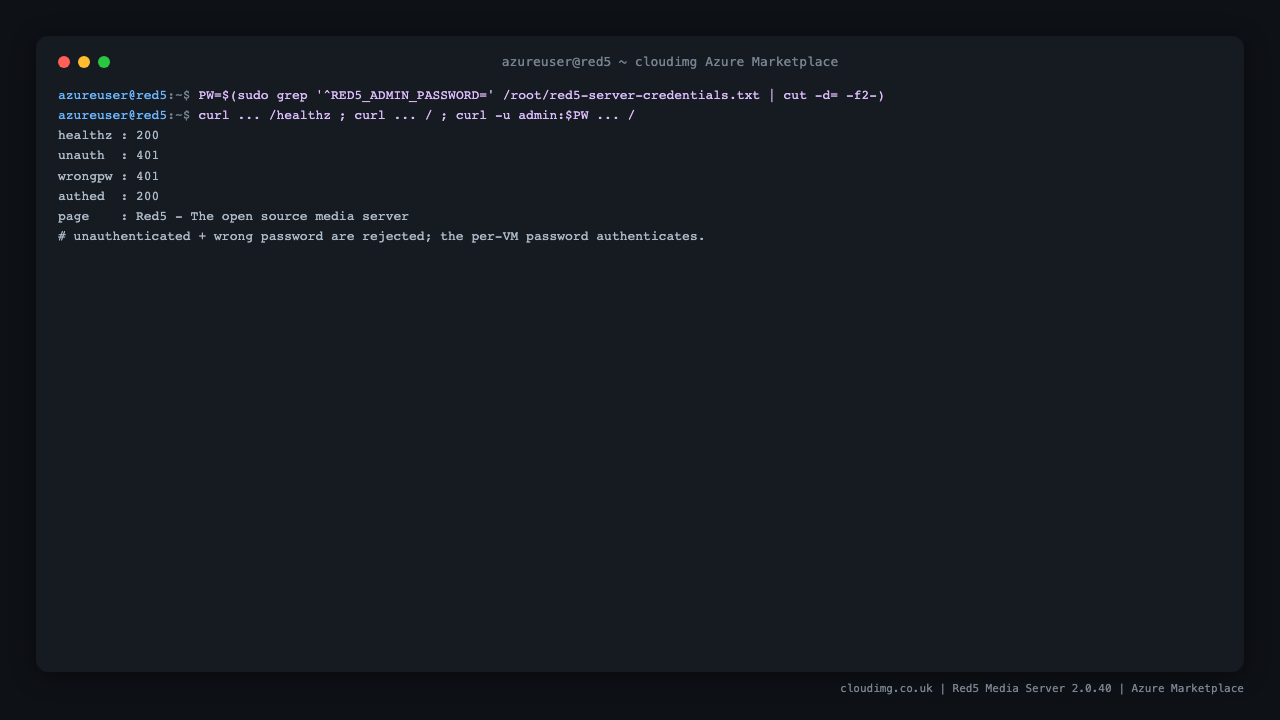Image resolution: width=1280 pixels, height=720 pixels.
Task: Select the 'authed : 200' output line
Action: (108, 196)
